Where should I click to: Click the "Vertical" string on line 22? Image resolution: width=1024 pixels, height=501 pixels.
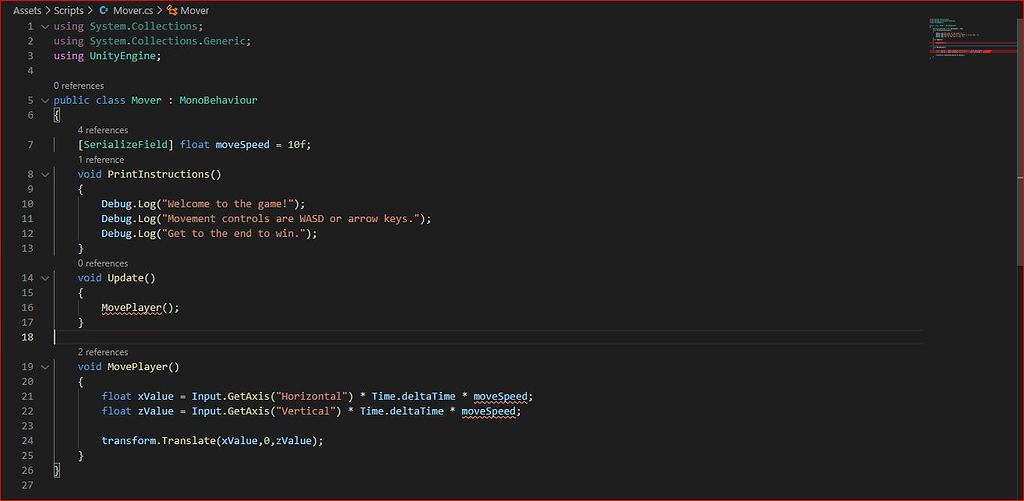[x=305, y=411]
